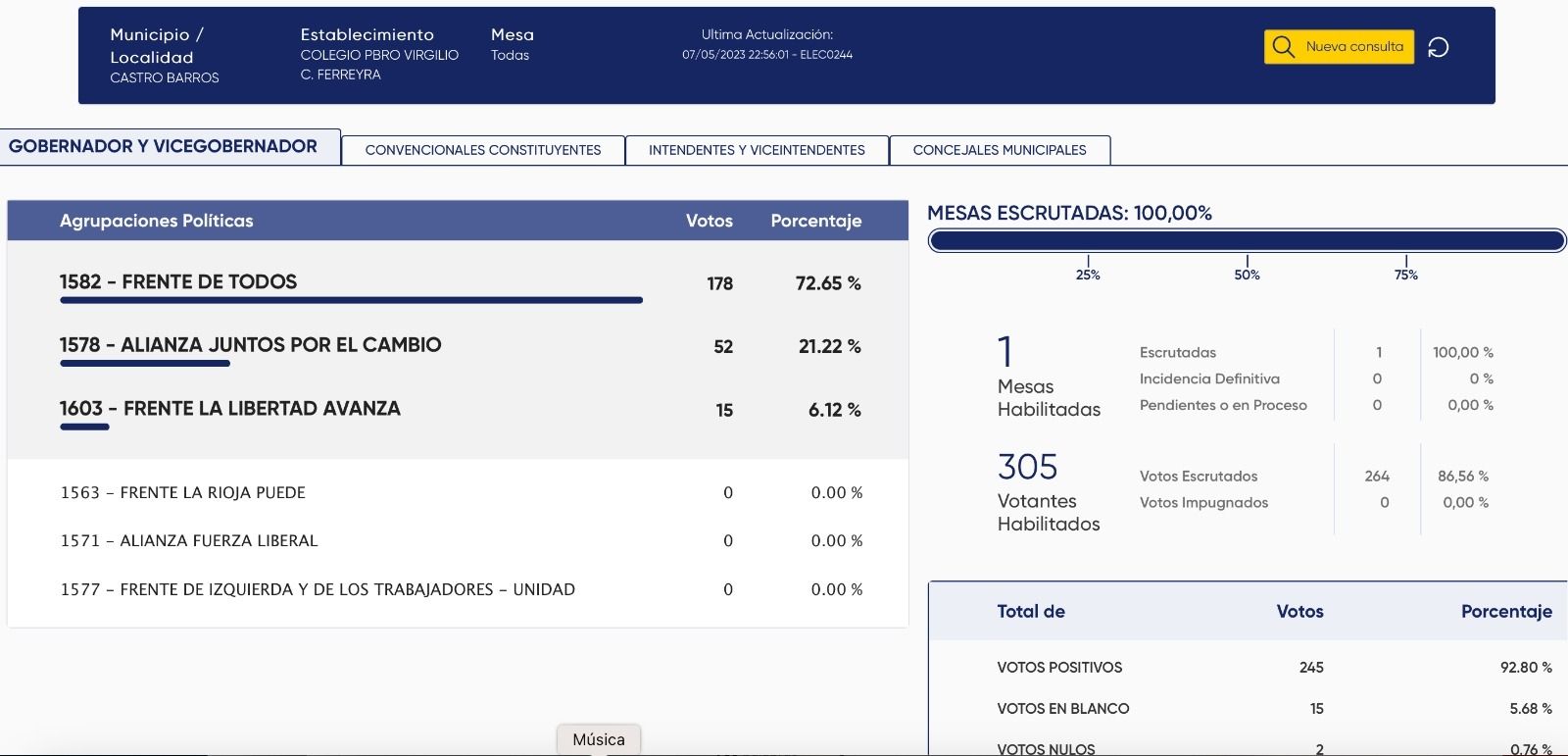Switch to Convencionales Constituyentes tab
Viewport: 1568px width, 756px height.
(x=482, y=150)
